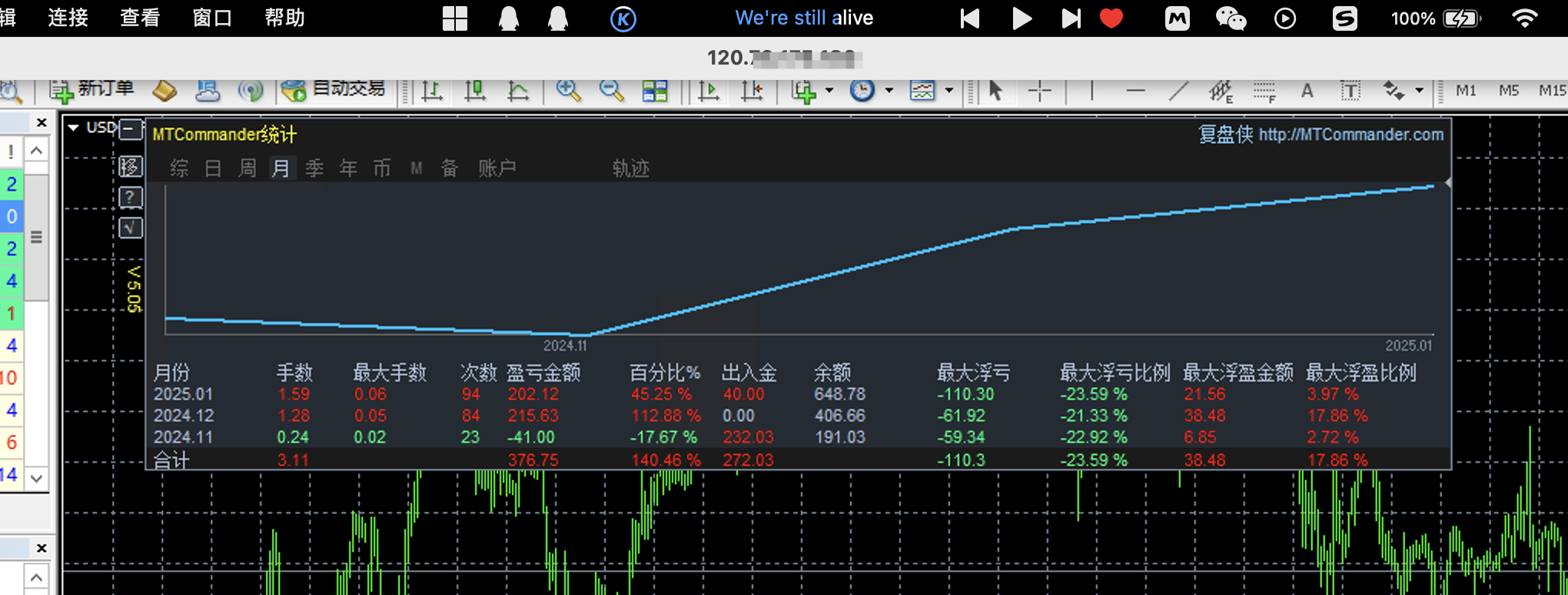Open the 季 quarterly statistics tab

314,168
